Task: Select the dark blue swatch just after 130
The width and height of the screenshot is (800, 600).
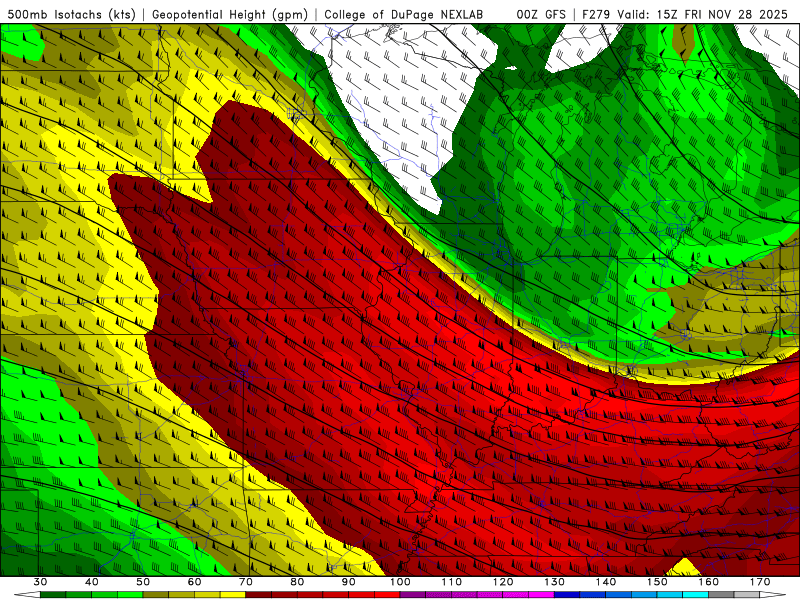Action: pyautogui.click(x=567, y=594)
